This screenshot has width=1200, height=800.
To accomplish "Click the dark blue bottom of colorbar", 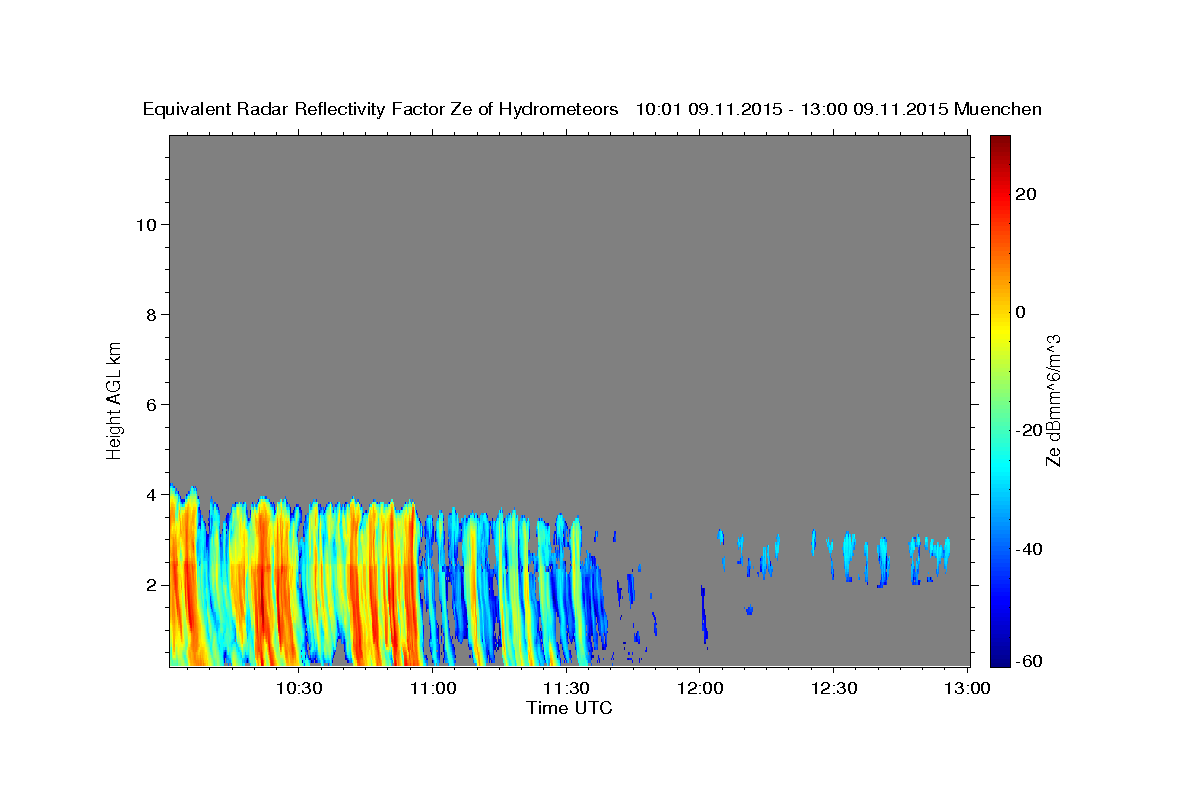I will point(999,656).
